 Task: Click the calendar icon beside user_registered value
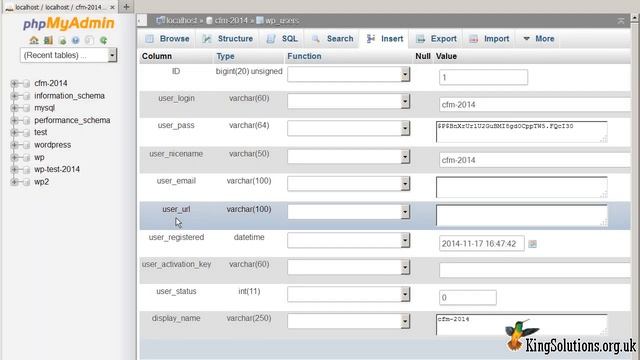(x=532, y=244)
